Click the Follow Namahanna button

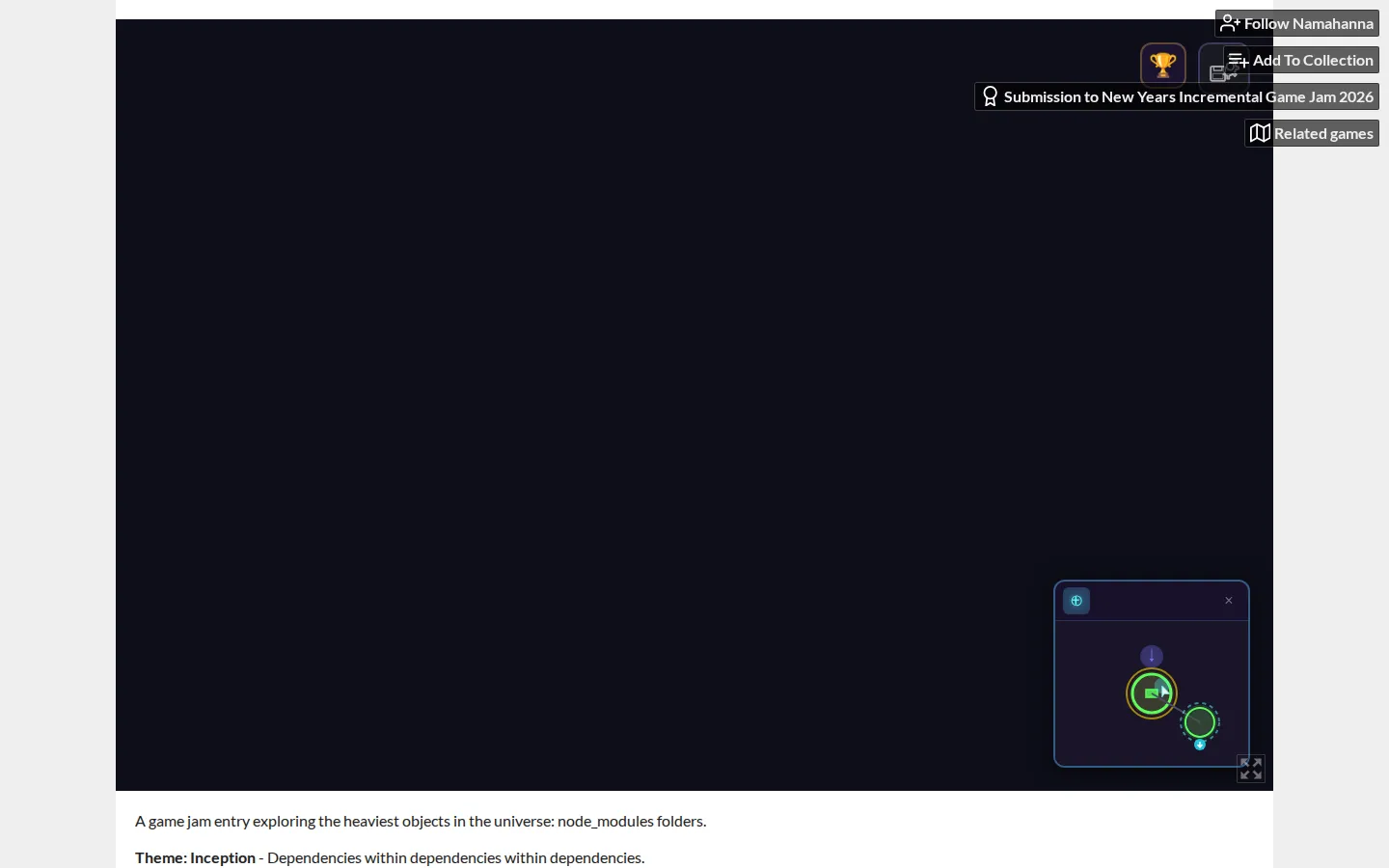[x=1297, y=23]
